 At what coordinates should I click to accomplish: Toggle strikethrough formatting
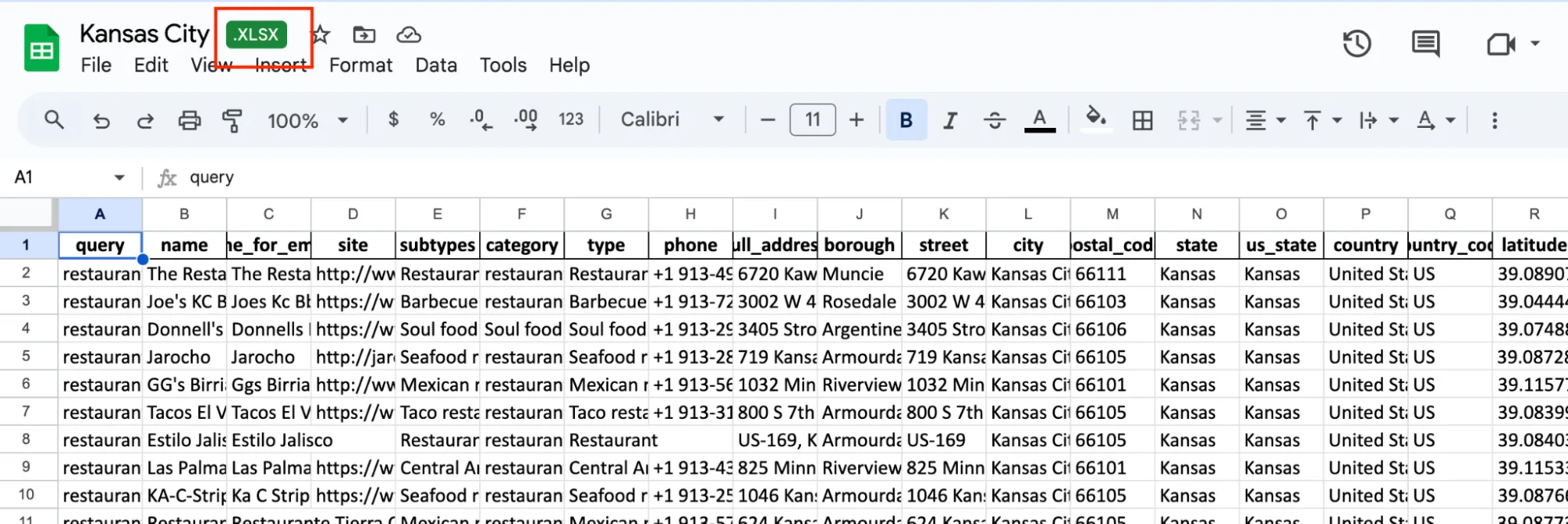(995, 120)
